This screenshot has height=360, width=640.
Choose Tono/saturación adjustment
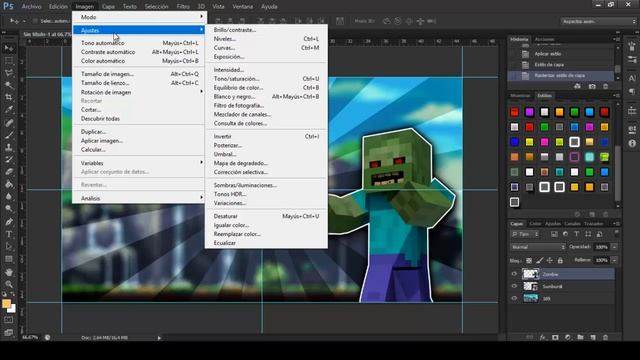click(x=266, y=78)
